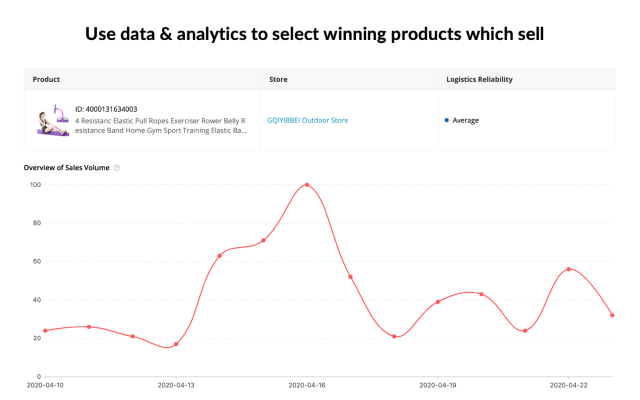Click the 2020-04-16 x-axis date label
The image size is (640, 400).
pyautogui.click(x=307, y=384)
